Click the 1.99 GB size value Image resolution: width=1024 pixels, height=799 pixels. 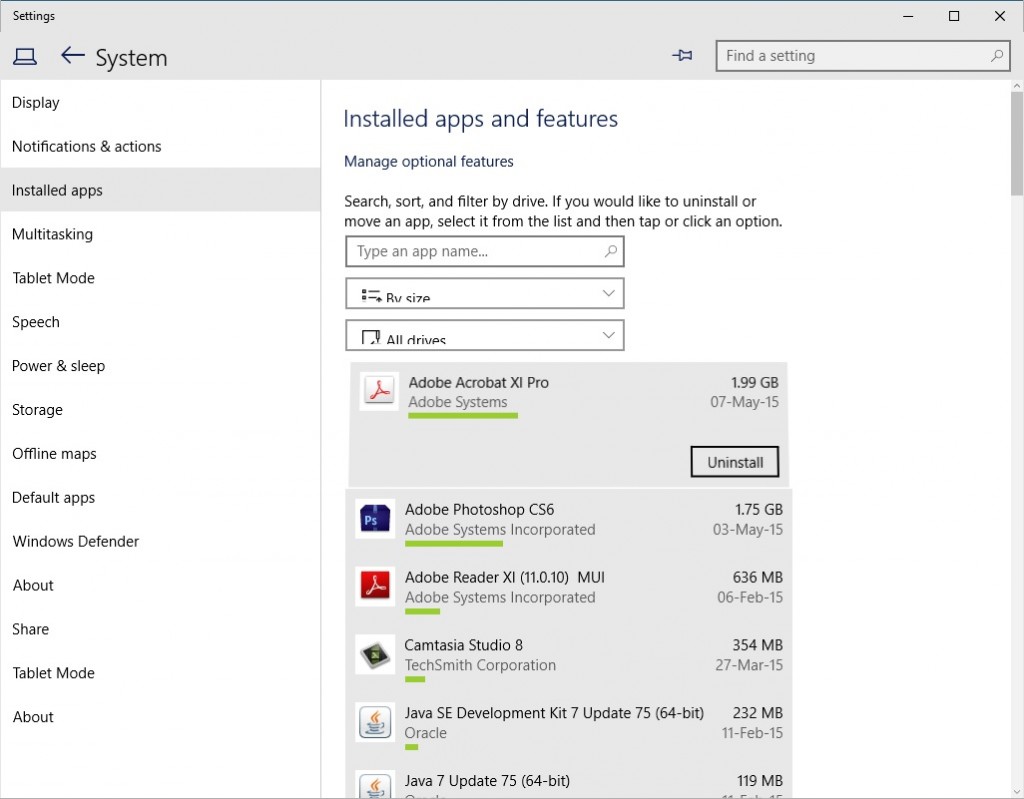coord(755,382)
